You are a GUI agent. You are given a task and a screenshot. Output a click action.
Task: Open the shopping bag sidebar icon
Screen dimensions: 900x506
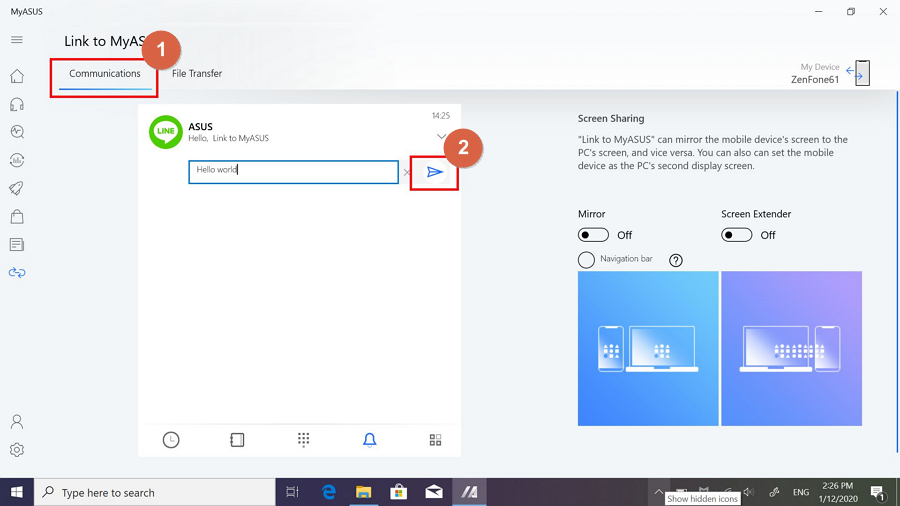coord(17,216)
